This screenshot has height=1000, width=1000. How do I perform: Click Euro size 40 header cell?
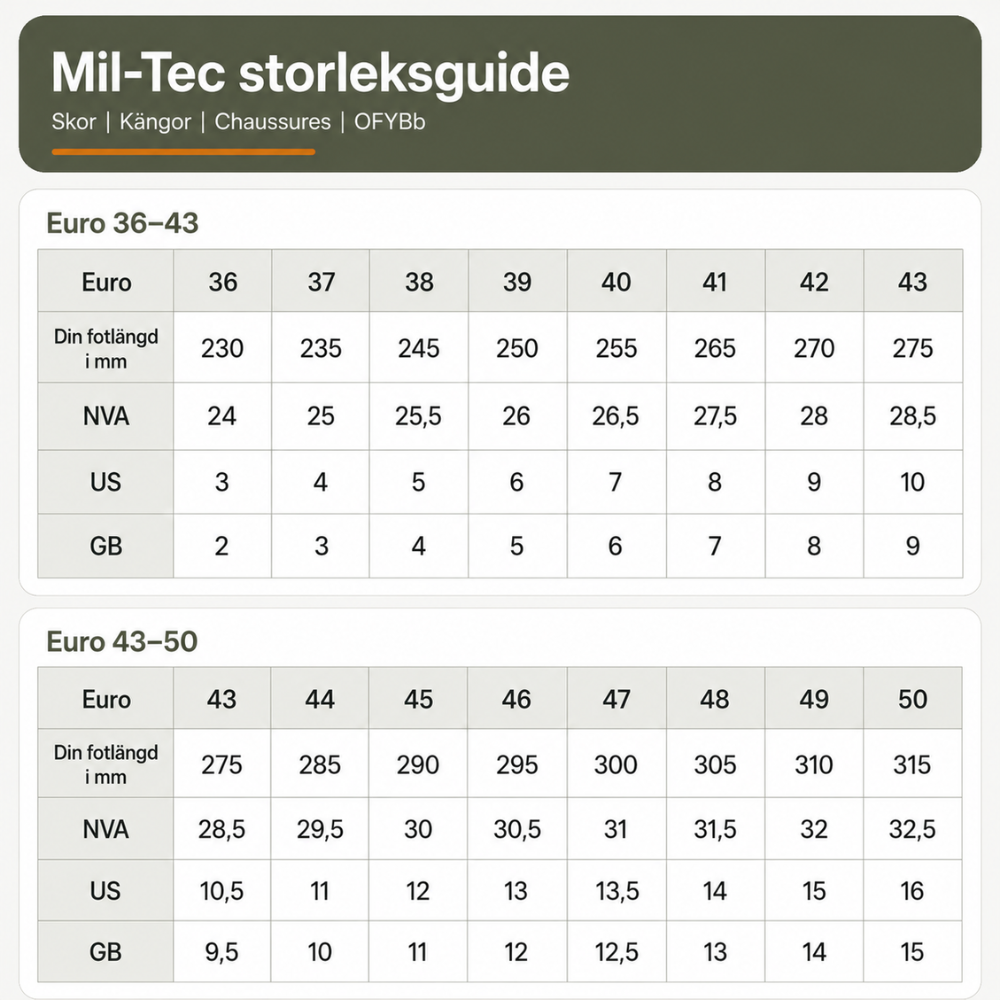coord(616,281)
